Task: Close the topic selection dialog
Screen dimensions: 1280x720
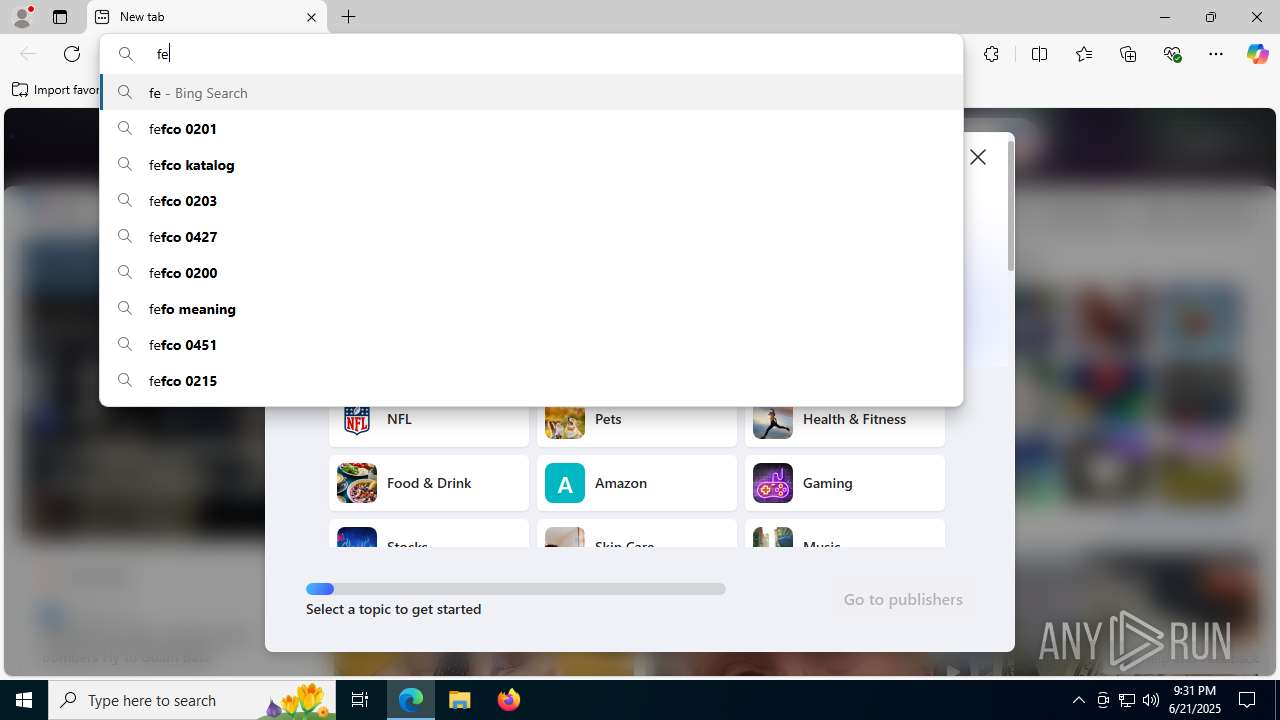Action: coord(978,157)
